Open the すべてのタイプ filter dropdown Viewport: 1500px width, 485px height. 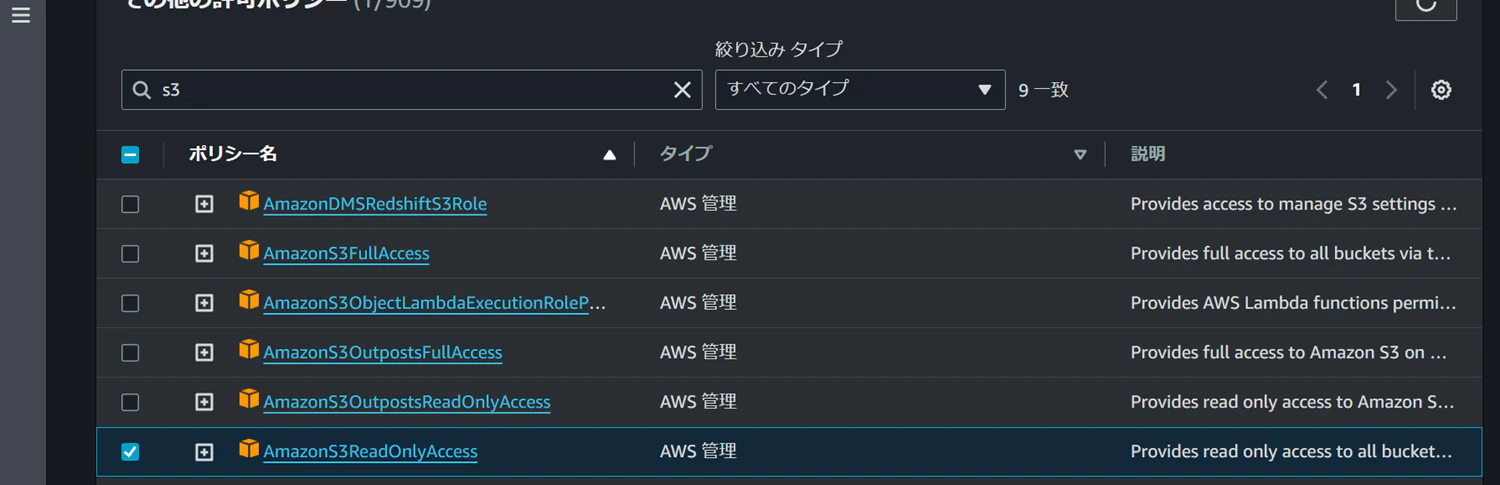tap(860, 89)
